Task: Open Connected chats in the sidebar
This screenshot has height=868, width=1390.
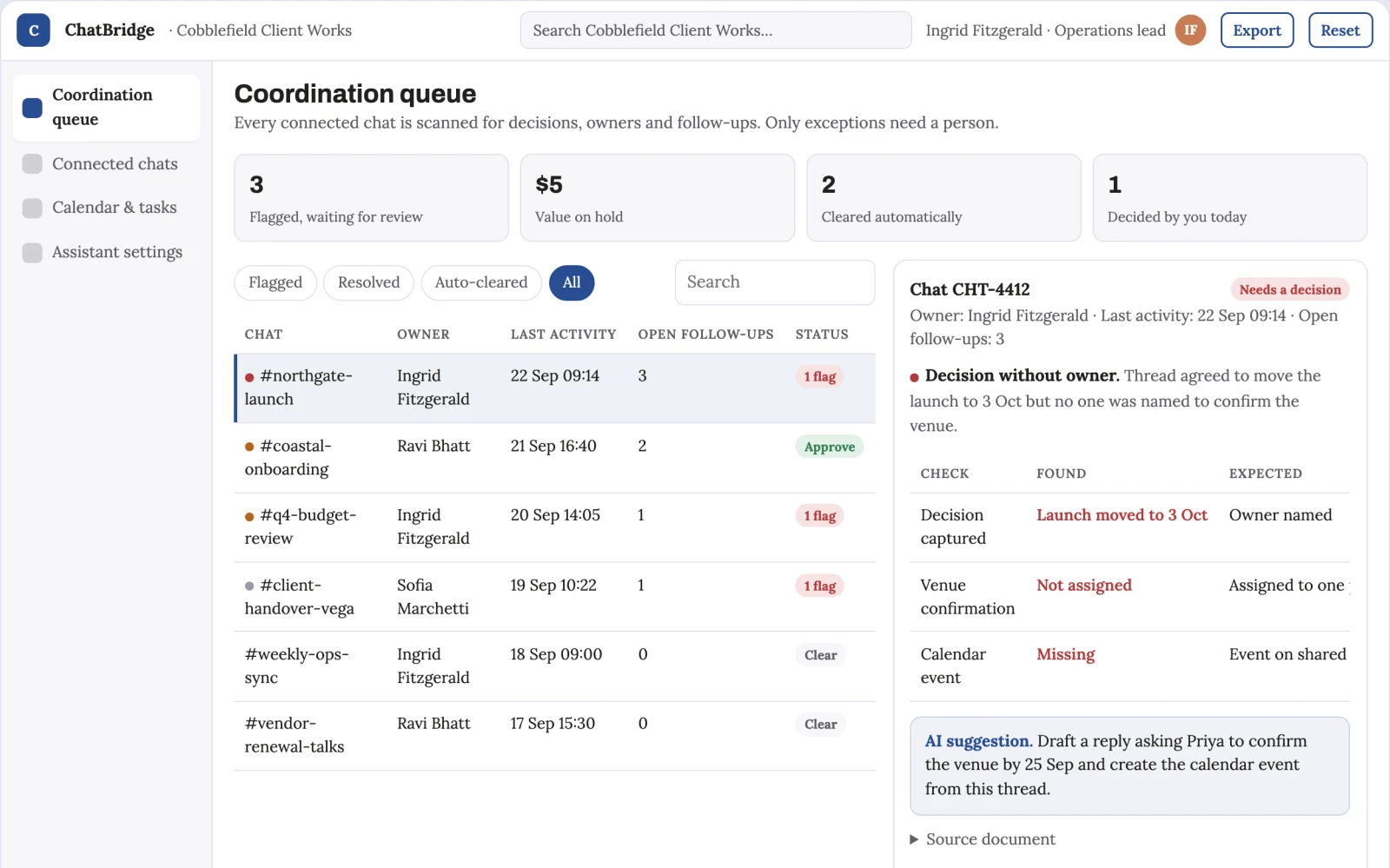Action: coord(107,164)
